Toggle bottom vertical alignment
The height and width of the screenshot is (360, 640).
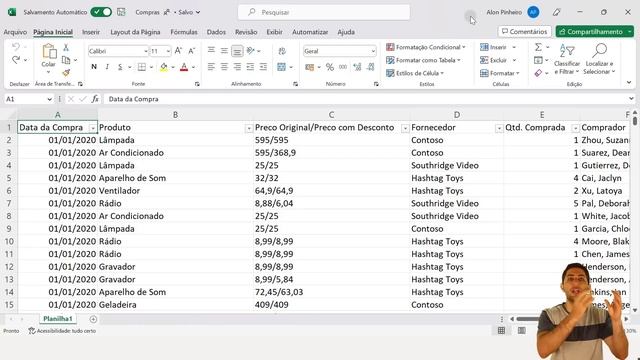[x=237, y=51]
